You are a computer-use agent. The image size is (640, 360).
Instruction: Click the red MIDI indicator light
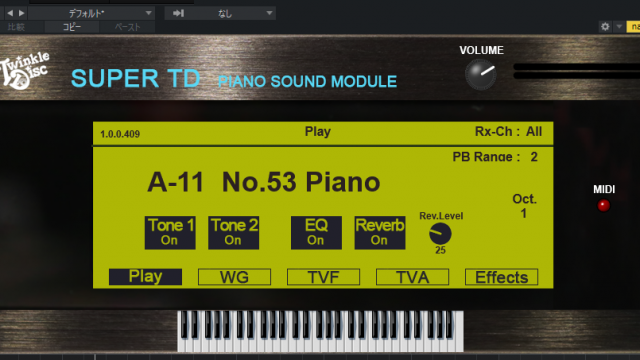coord(603,205)
